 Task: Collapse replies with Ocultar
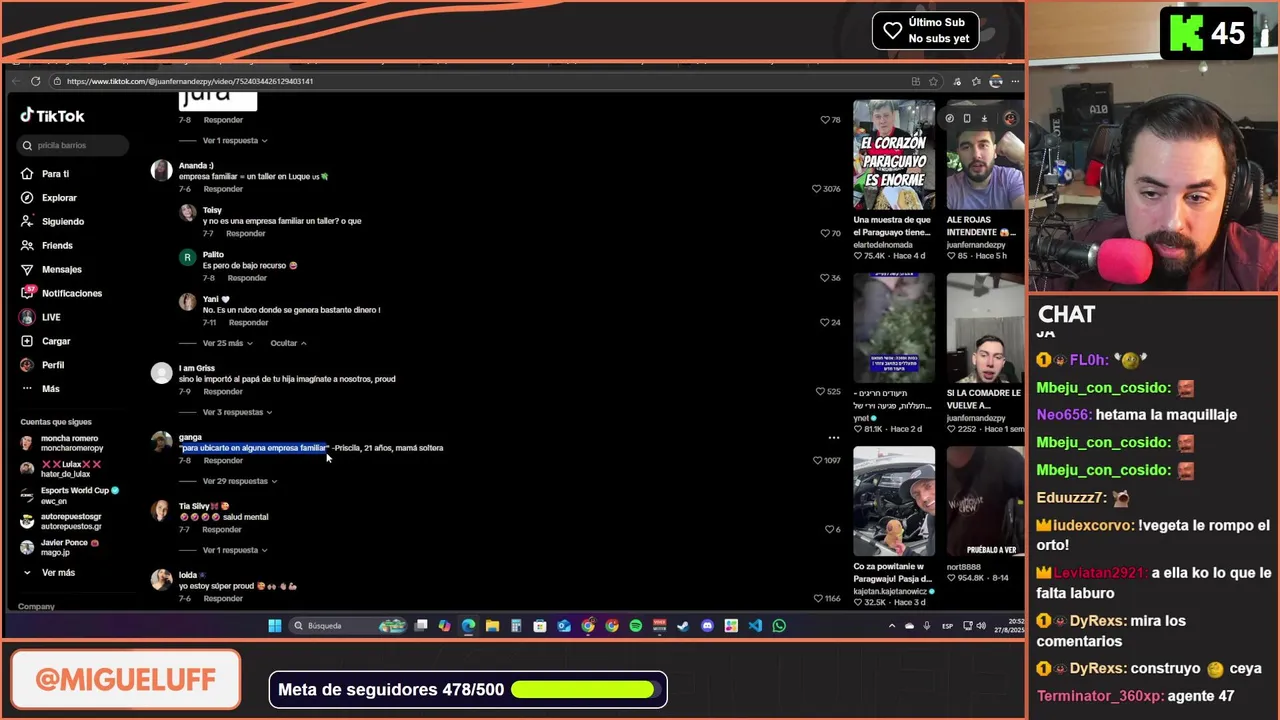coord(288,343)
